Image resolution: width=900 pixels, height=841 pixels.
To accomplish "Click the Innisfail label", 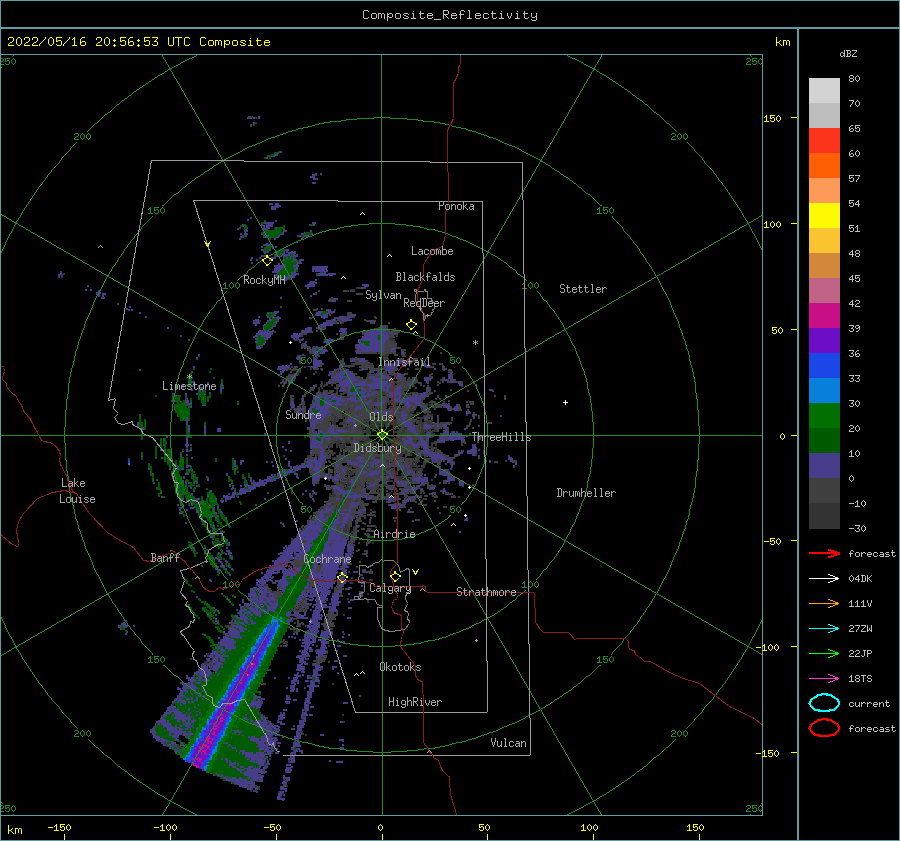I will point(404,362).
